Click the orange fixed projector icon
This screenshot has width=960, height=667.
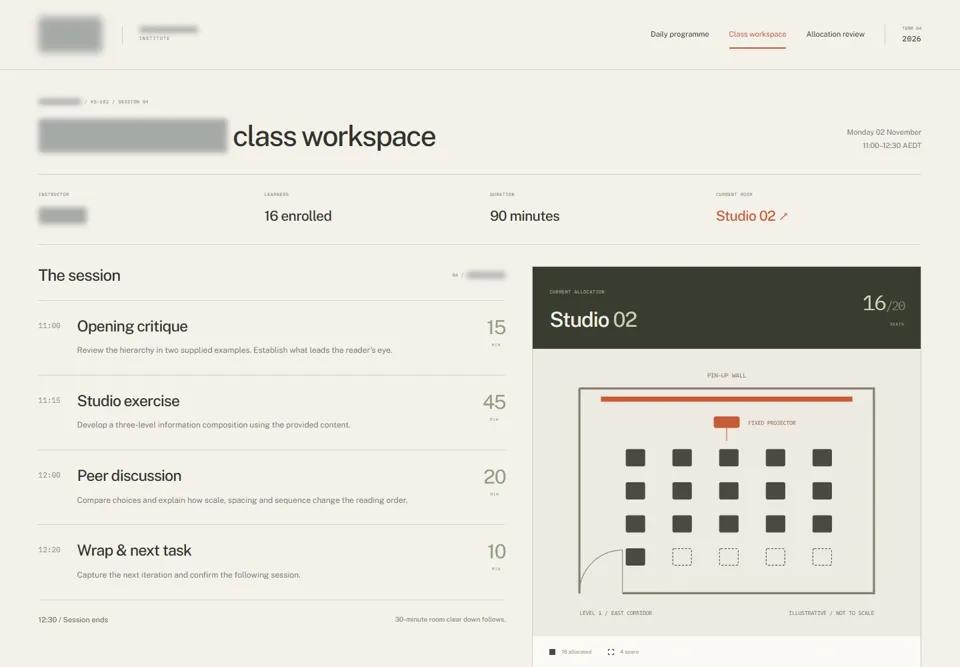point(727,422)
